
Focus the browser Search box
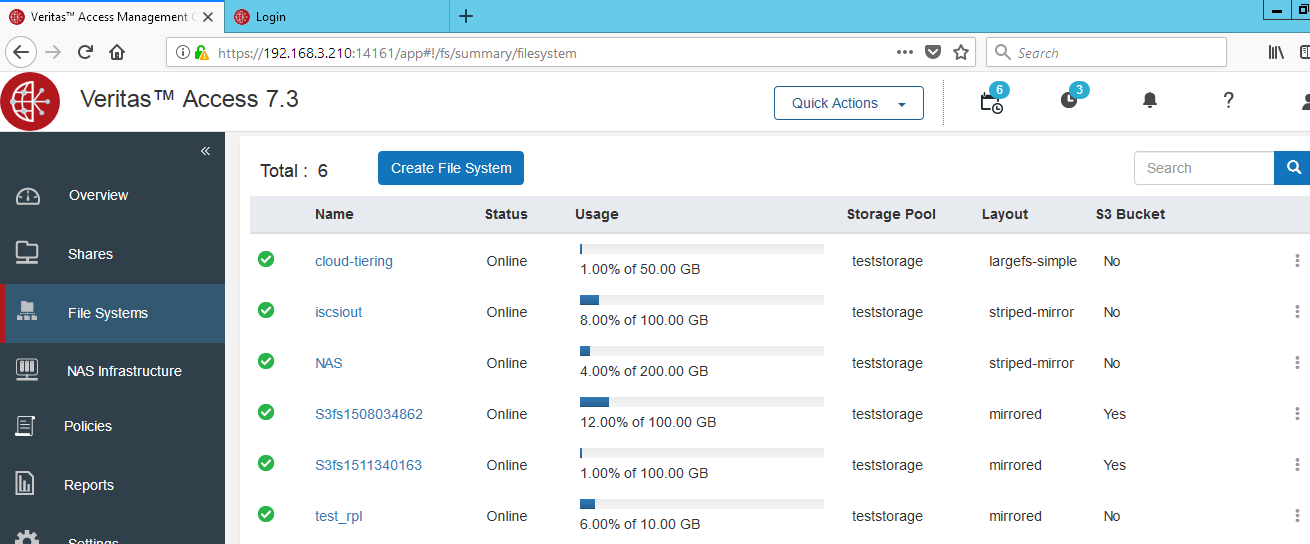1106,52
